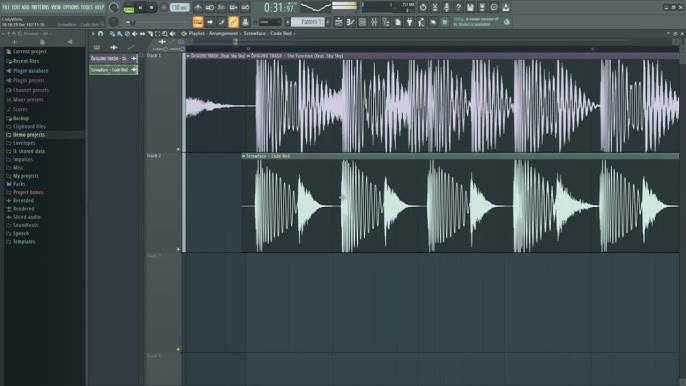Open the EDIT menu

(15, 7)
